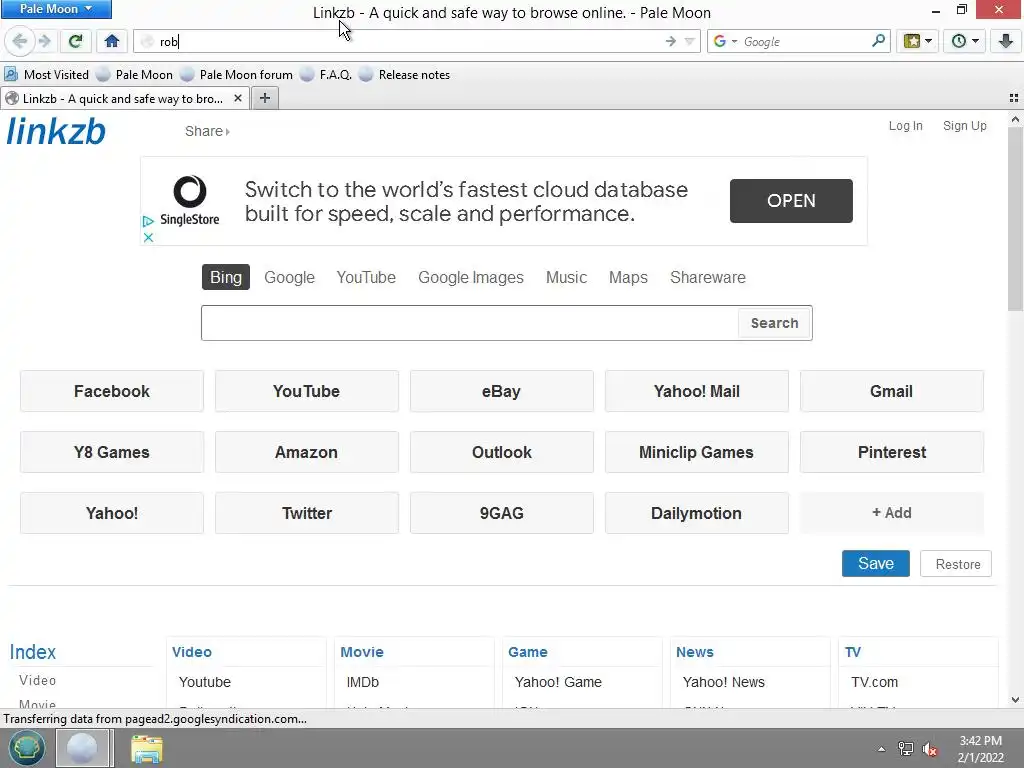This screenshot has height=768, width=1024.
Task: Click the magnifier in the Google search box
Action: point(878,41)
